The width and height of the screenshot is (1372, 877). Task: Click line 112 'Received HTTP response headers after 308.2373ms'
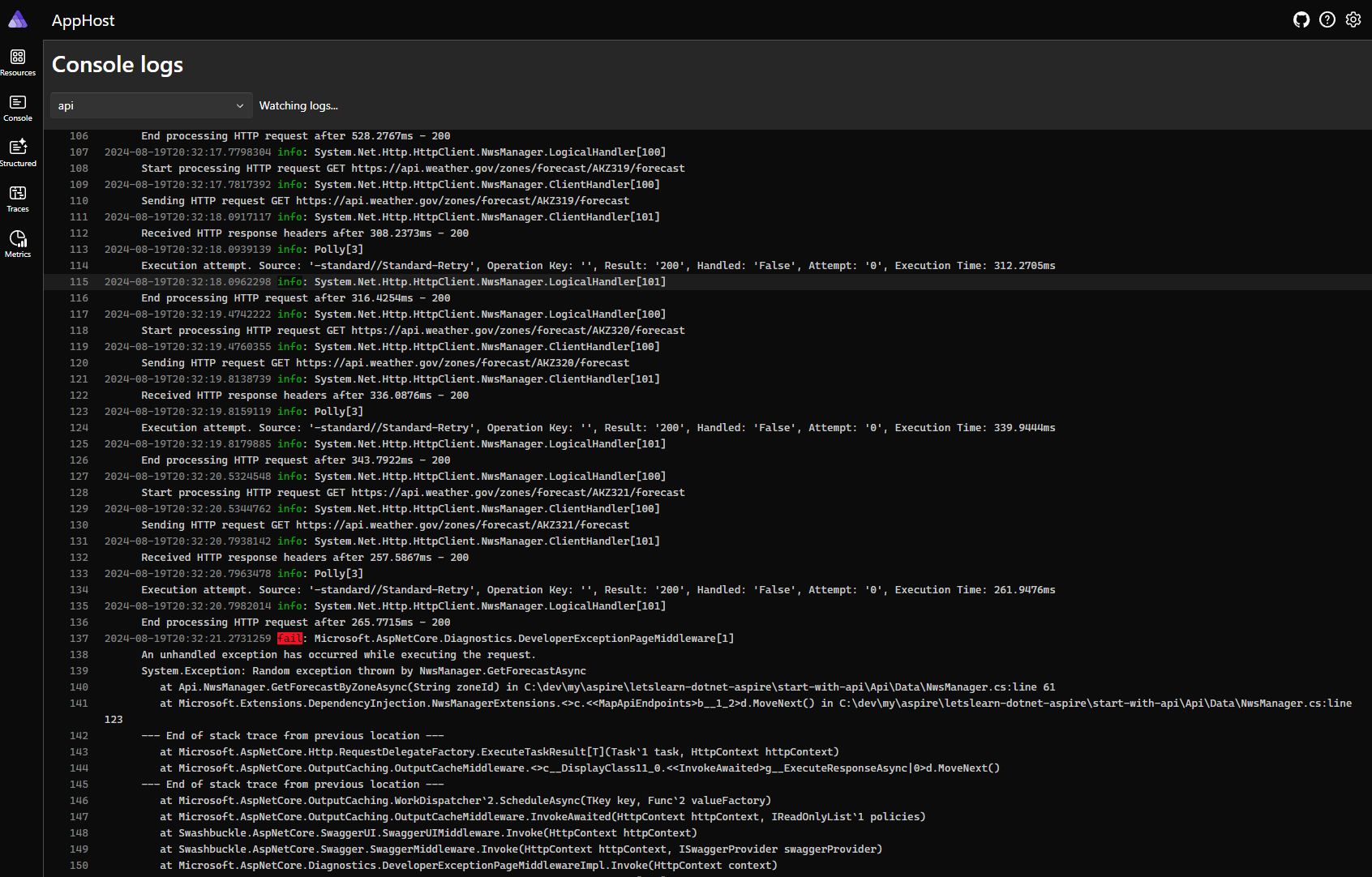tap(305, 233)
